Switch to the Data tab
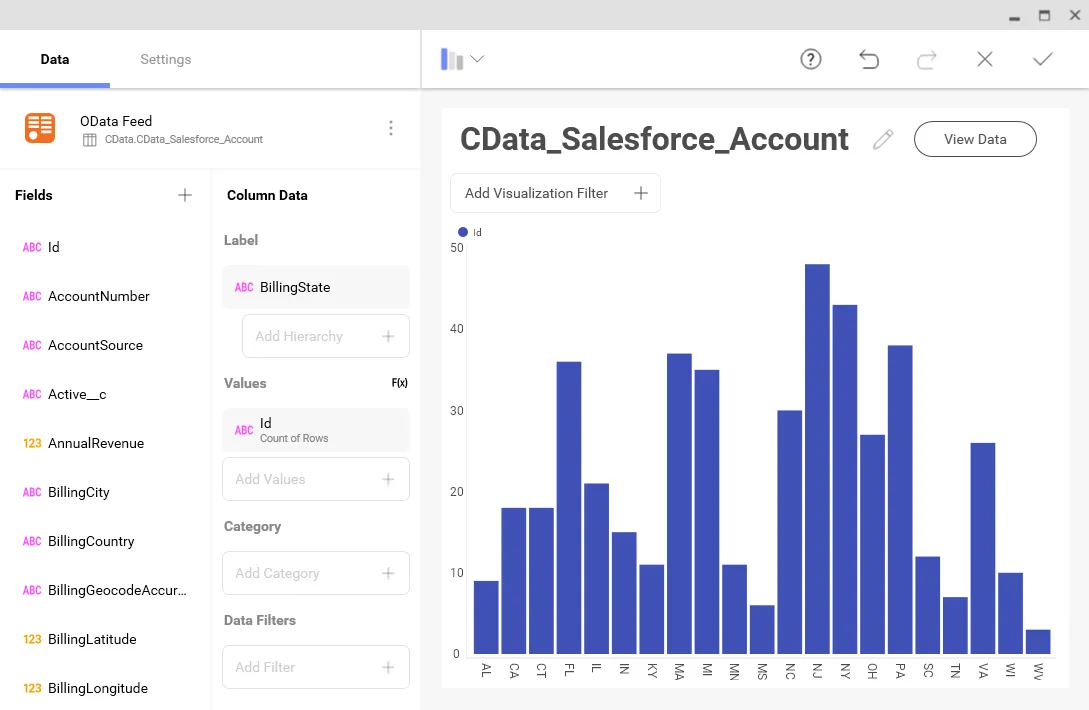The image size is (1089, 710). [55, 59]
